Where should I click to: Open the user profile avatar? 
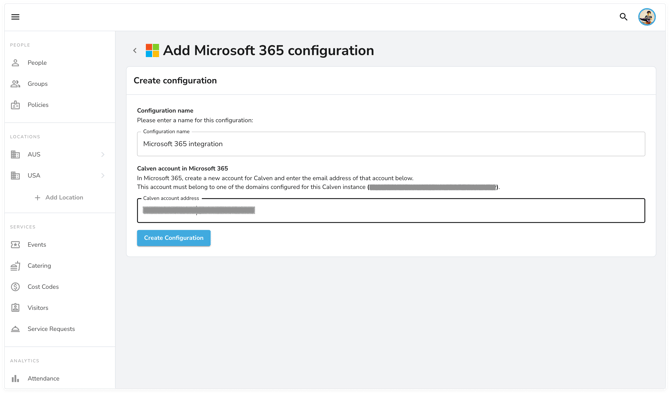point(646,17)
